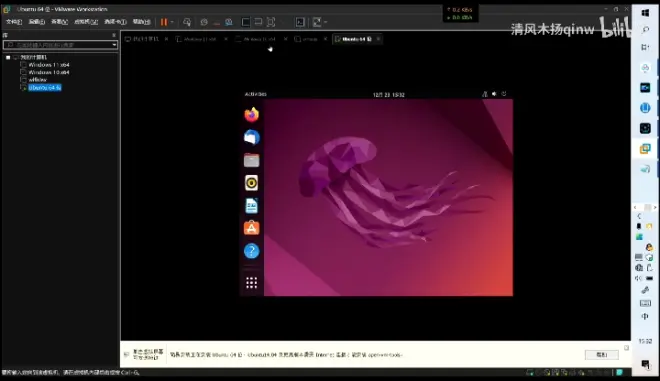
Task: Collapse the 我的计算机 tree node
Action: click(x=8, y=57)
